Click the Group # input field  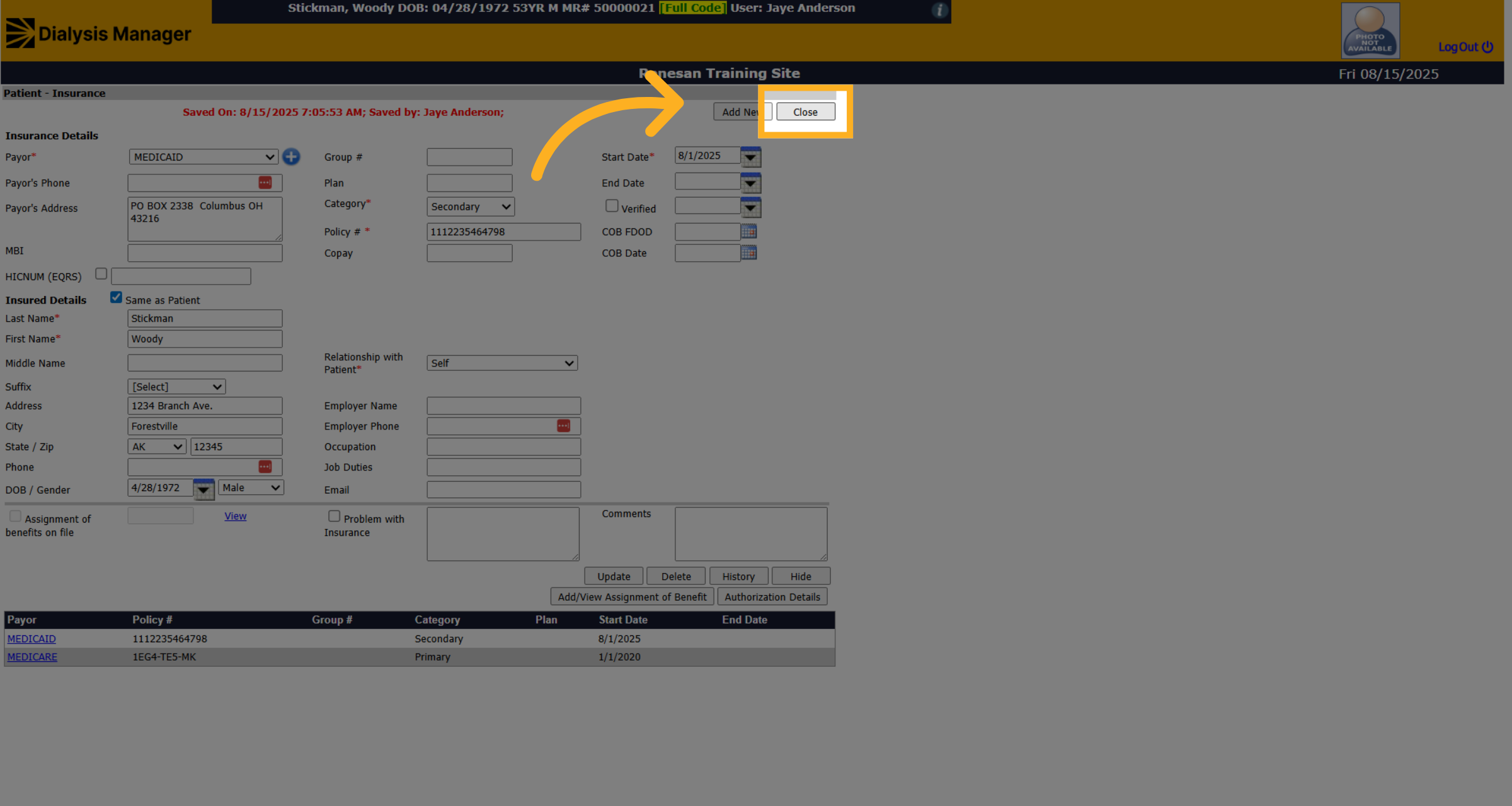coord(469,157)
